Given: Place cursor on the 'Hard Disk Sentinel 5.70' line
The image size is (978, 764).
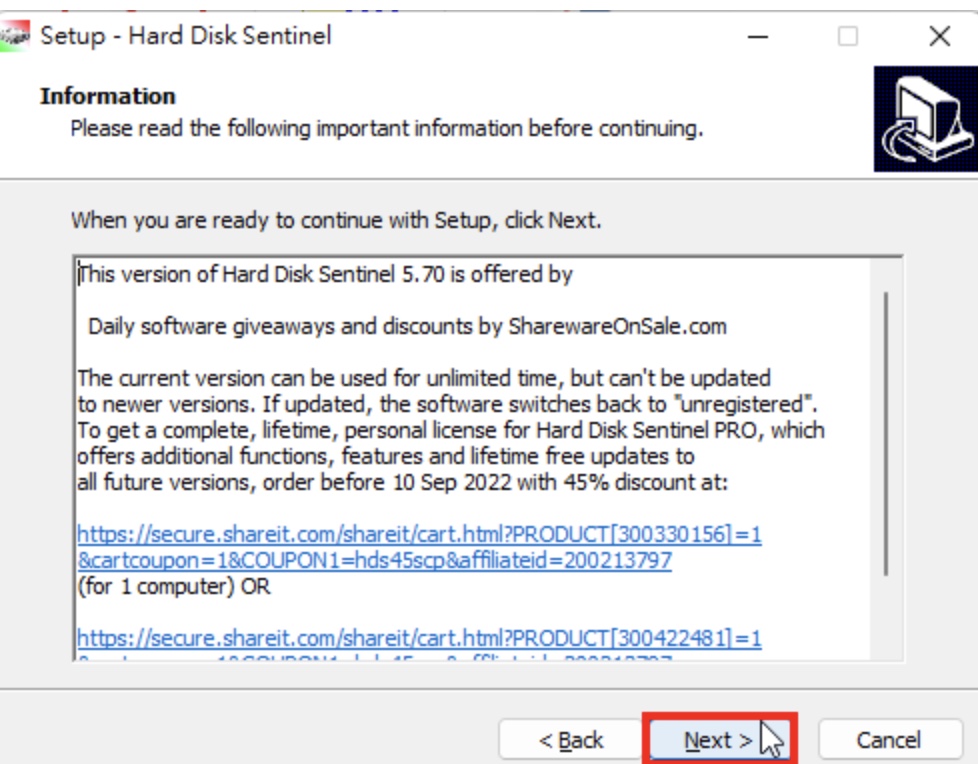Looking at the screenshot, I should coord(325,274).
